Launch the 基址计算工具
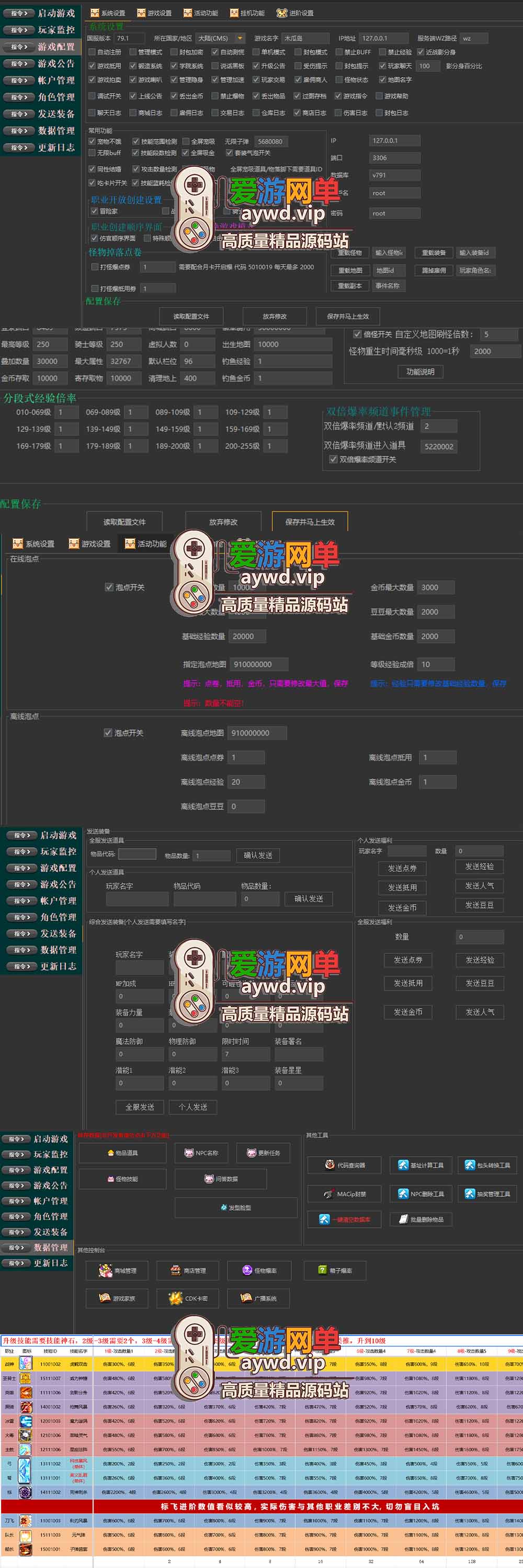This screenshot has height=1568, width=523. [422, 1165]
